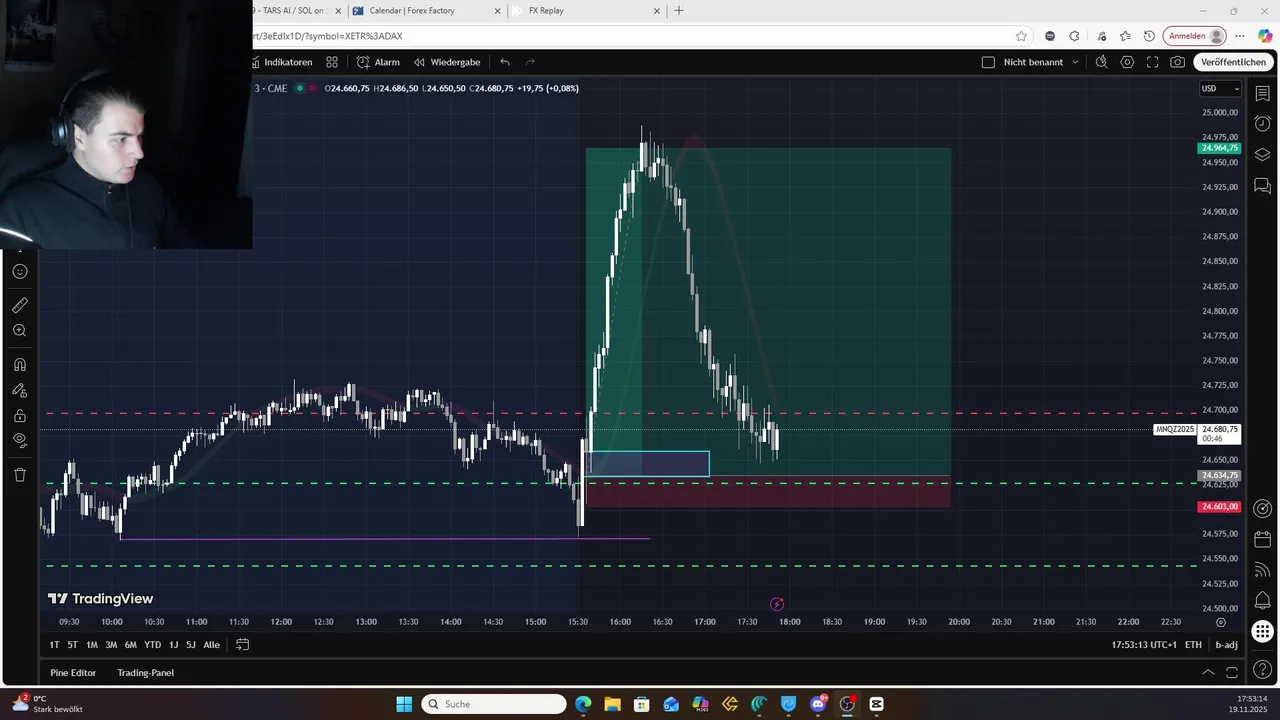Open the Indikatoren menu
Viewport: 1280px width, 720px height.
(282, 62)
